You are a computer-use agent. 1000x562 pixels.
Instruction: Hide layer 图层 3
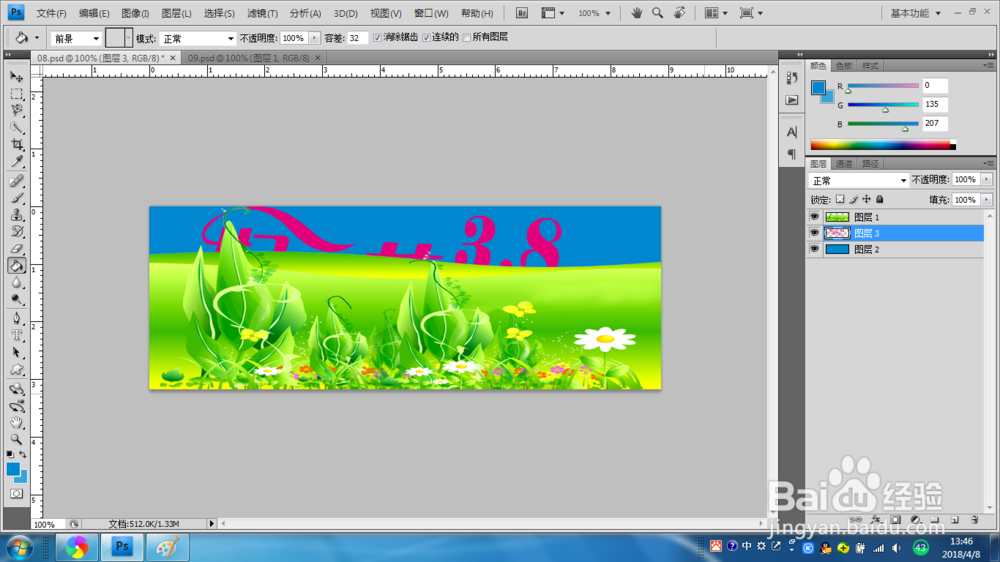tap(814, 233)
